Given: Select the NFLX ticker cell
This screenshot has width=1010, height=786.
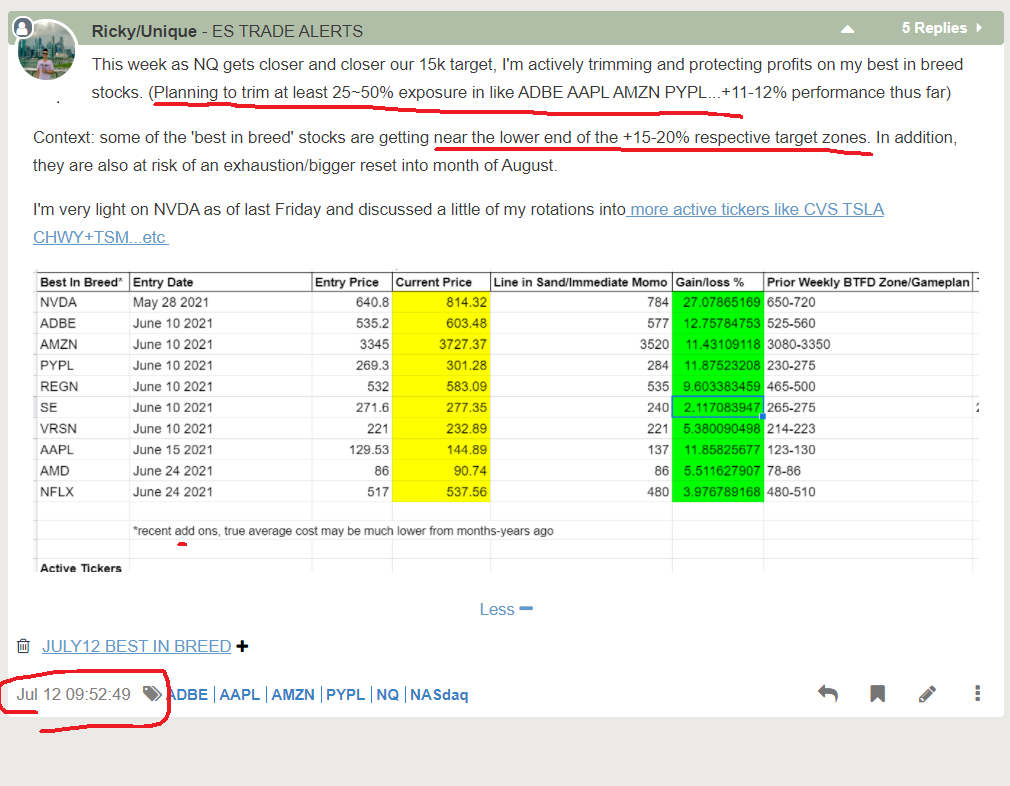Looking at the screenshot, I should tap(83, 492).
